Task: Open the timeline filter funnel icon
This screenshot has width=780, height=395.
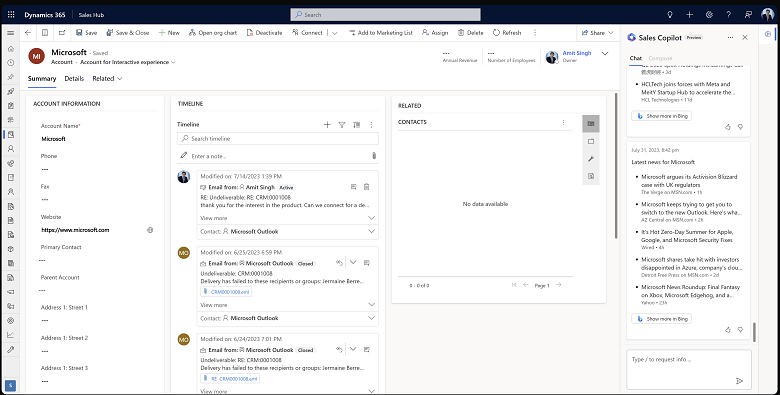Action: pyautogui.click(x=342, y=125)
